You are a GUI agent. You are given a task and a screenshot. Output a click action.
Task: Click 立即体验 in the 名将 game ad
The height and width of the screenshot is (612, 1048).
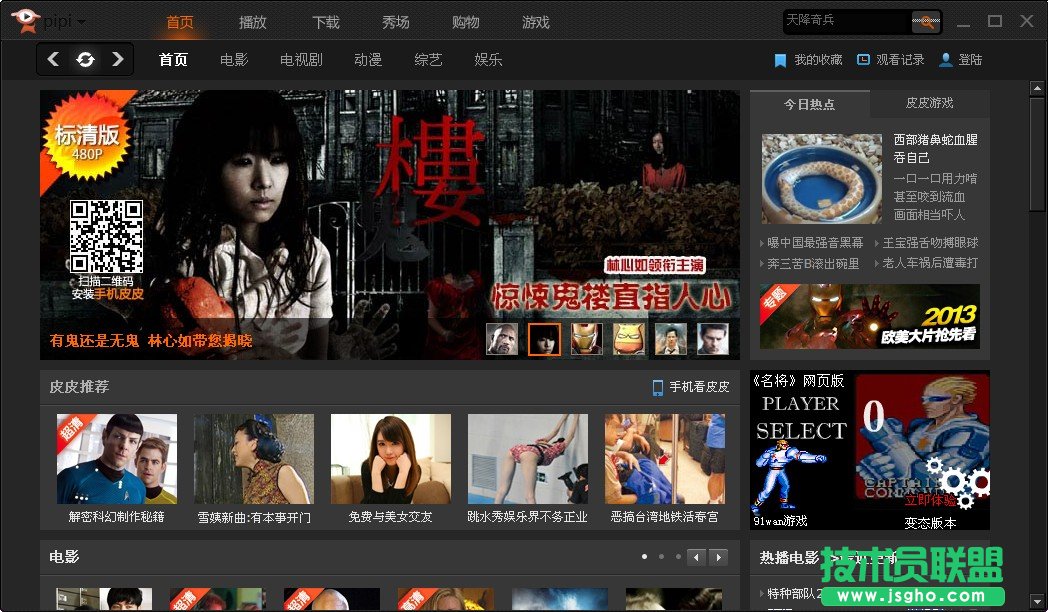click(930, 500)
